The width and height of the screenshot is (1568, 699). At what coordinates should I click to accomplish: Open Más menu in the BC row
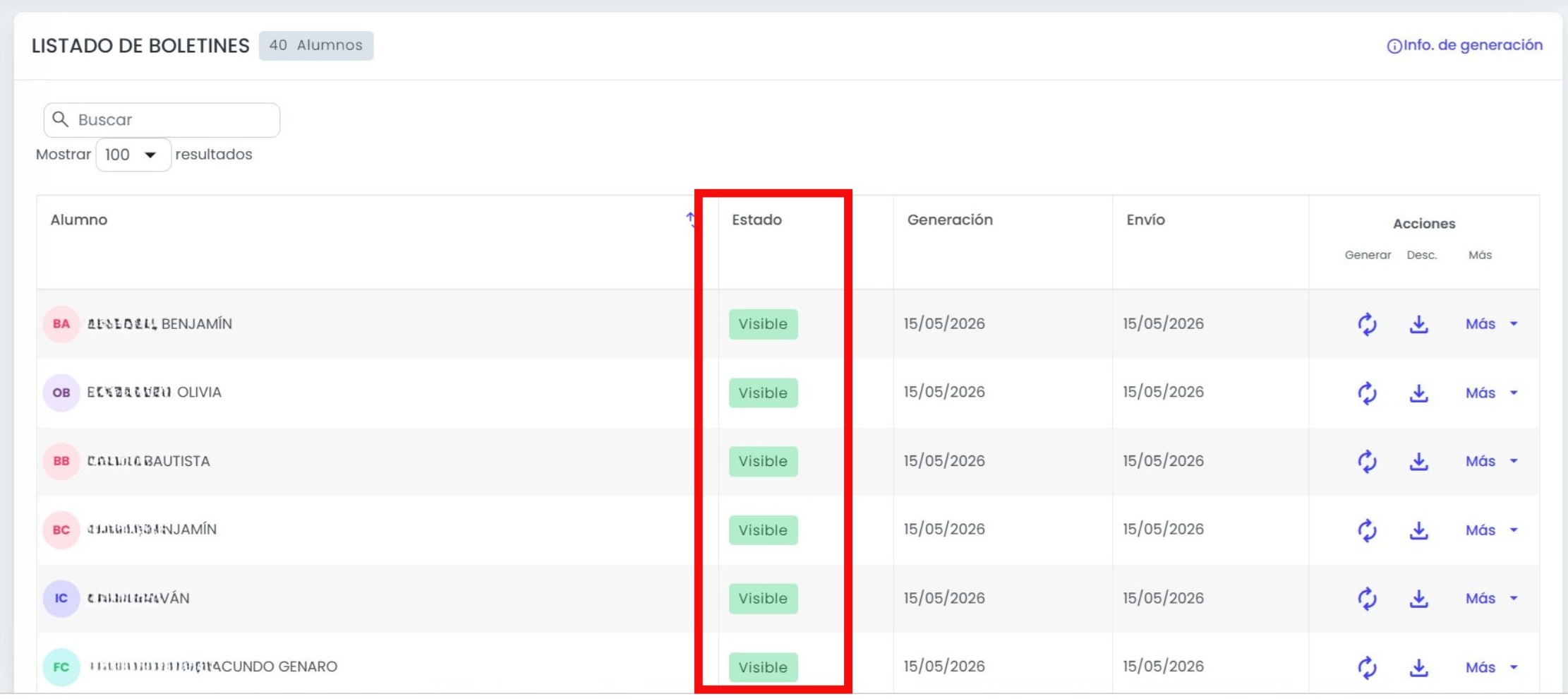[1491, 530]
